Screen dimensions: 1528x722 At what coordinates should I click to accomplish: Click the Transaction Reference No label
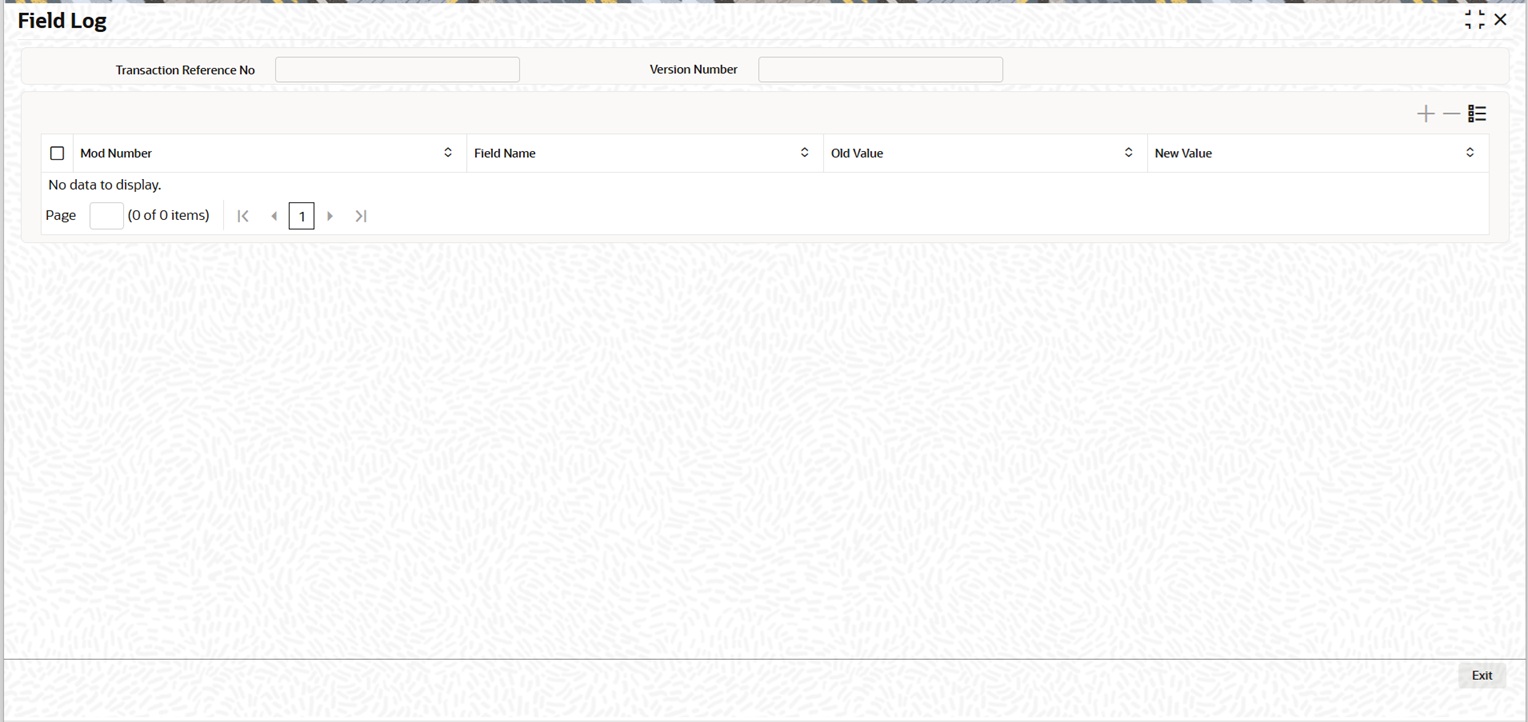pyautogui.click(x=185, y=70)
